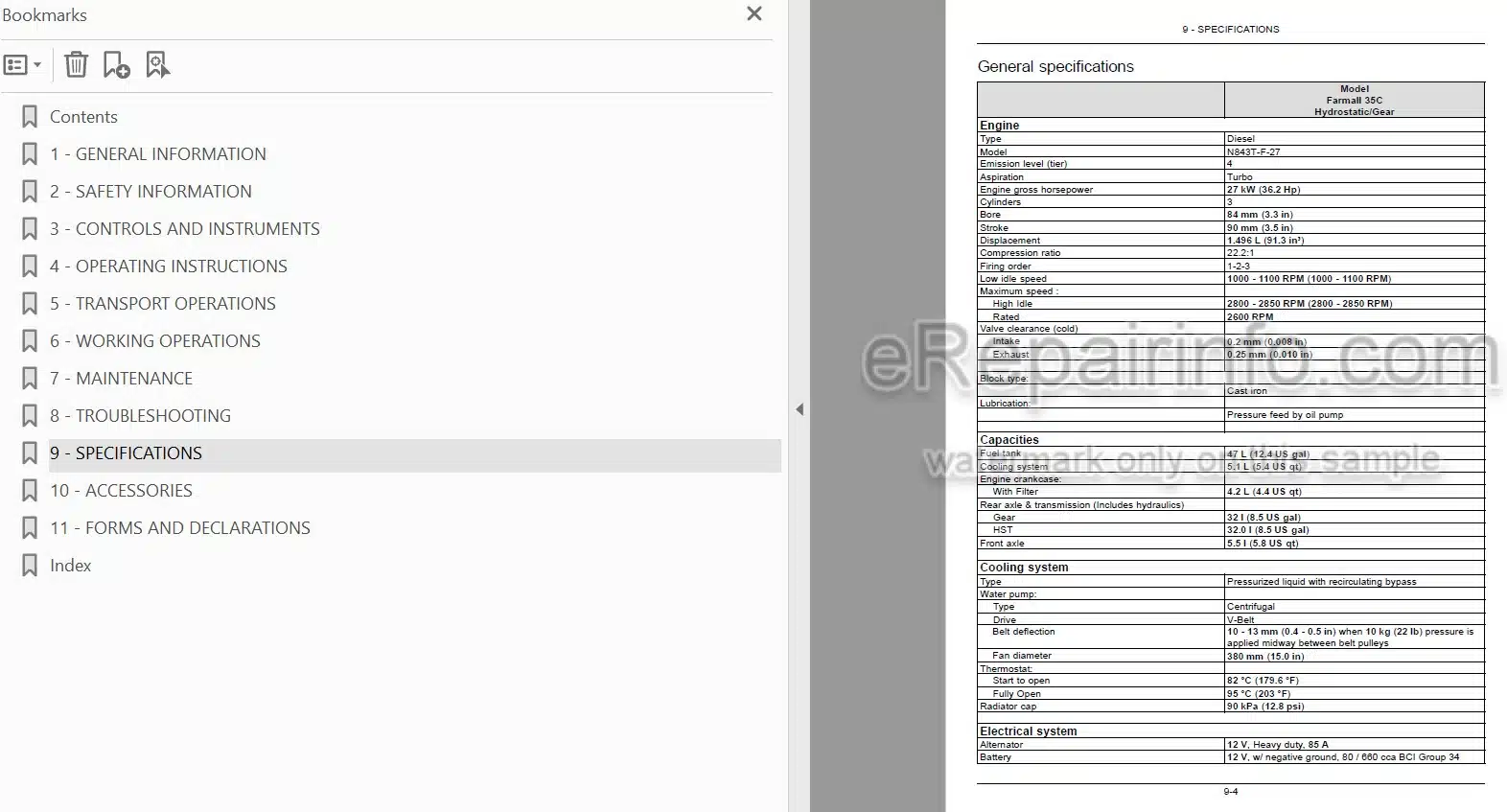Click the Fan diameter 380 mm value
Viewport: 1507px width, 812px height.
coord(1265,657)
